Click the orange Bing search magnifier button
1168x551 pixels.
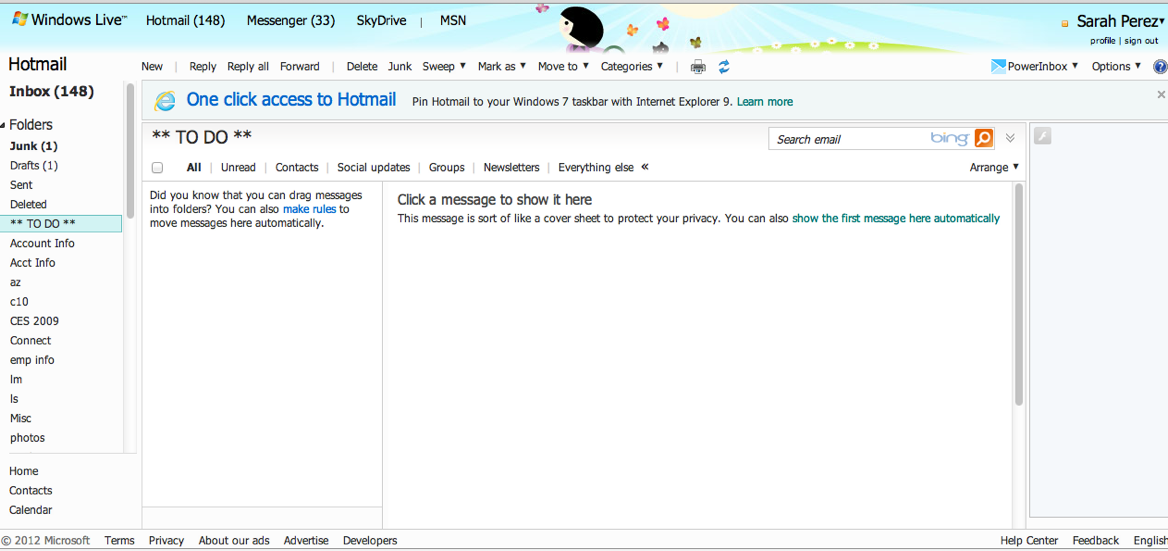click(984, 138)
